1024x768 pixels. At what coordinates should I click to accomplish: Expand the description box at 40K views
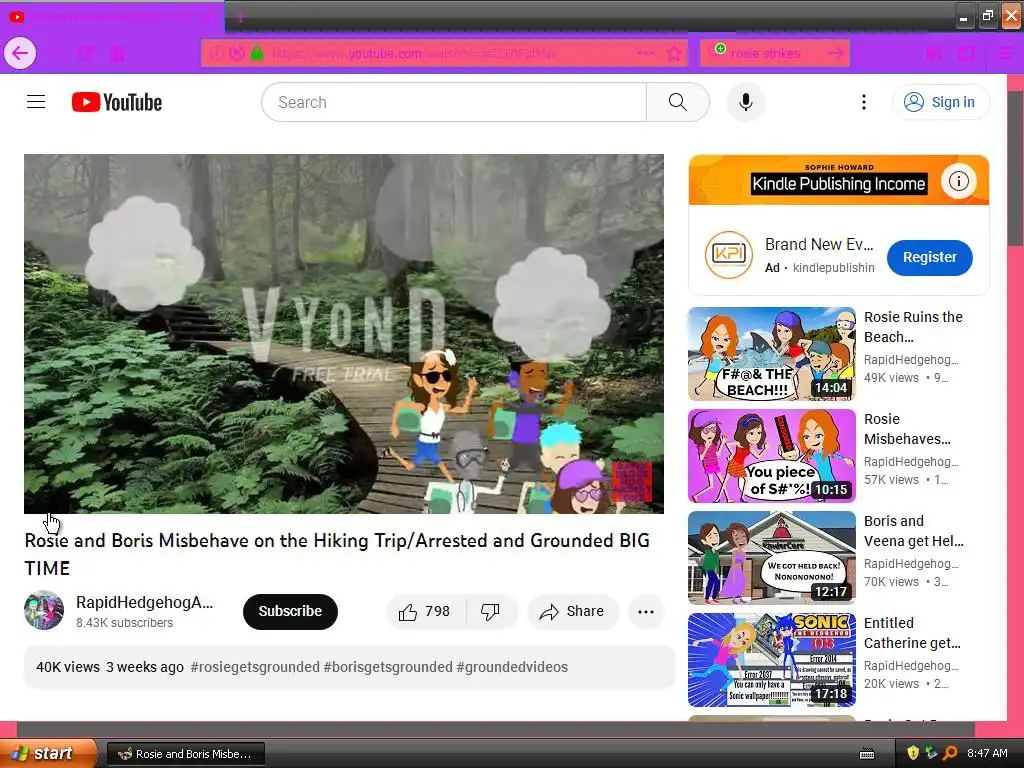[x=349, y=667]
